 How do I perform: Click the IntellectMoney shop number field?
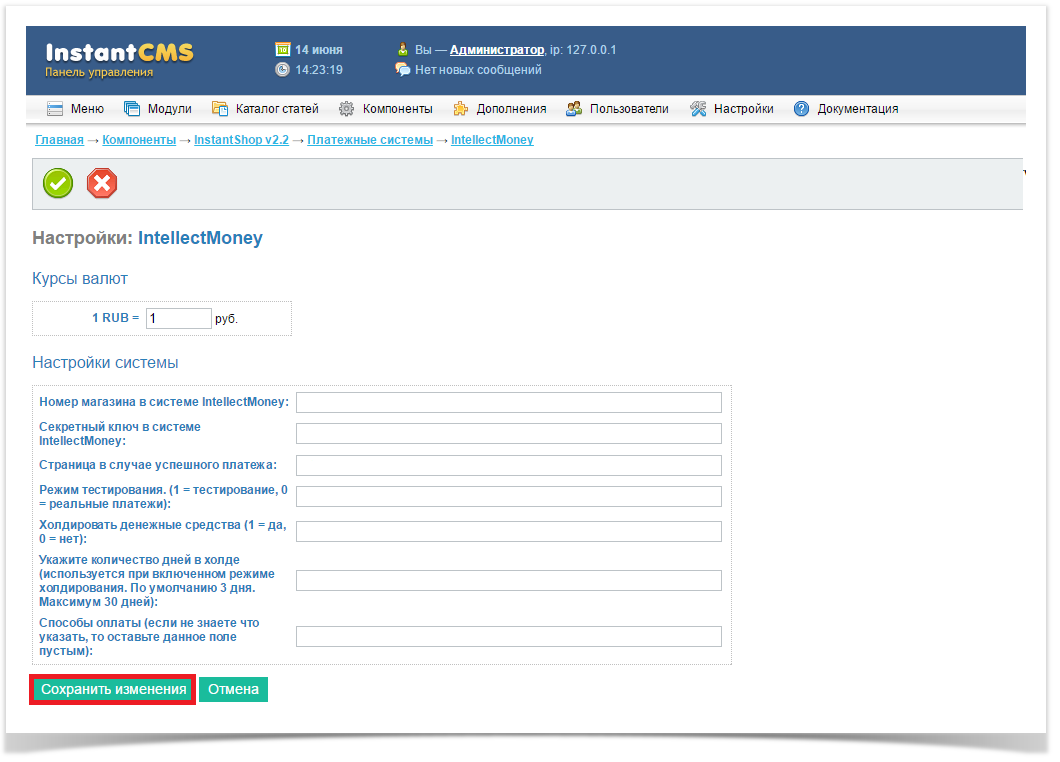[508, 402]
